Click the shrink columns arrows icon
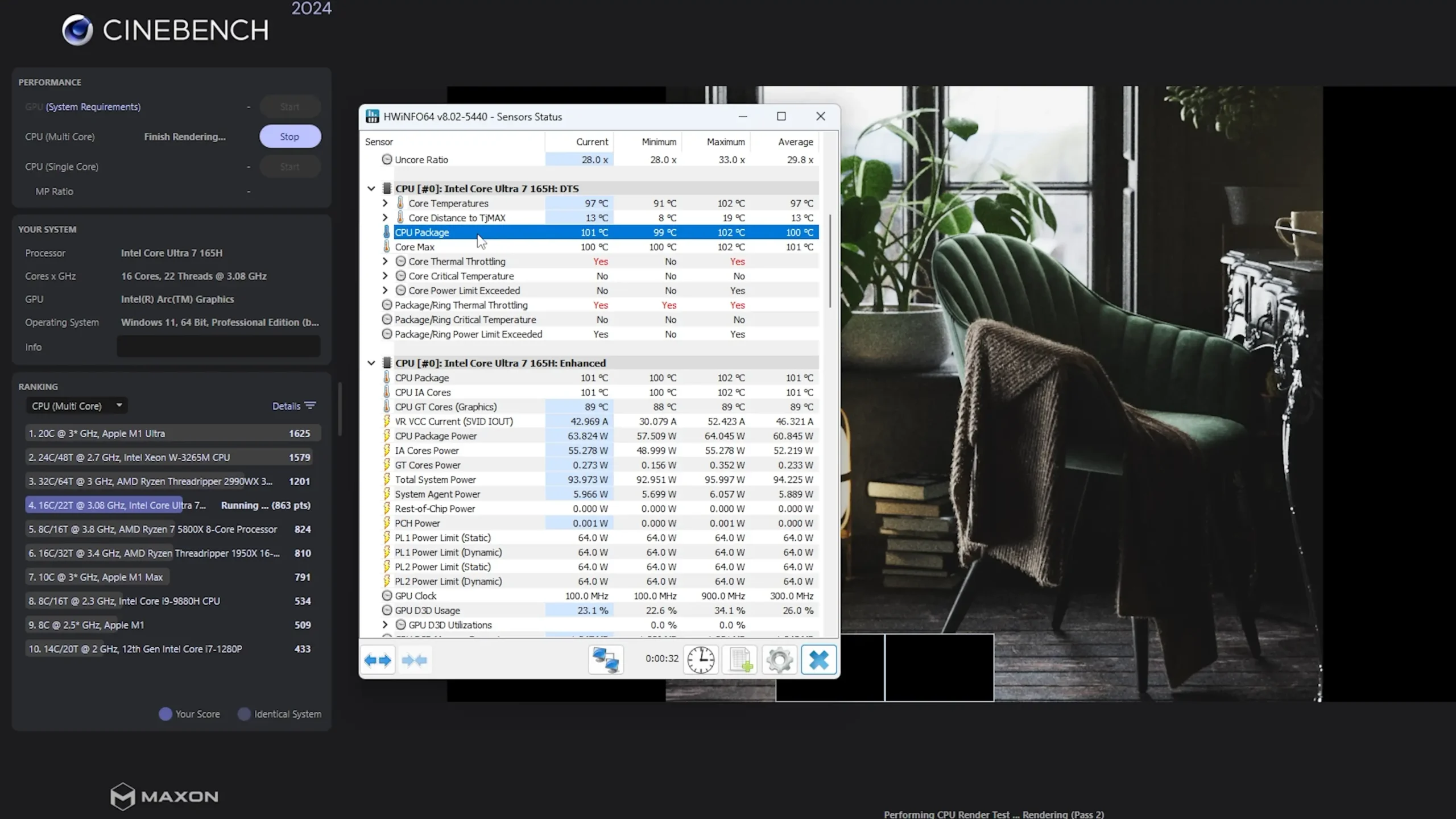This screenshot has width=1456, height=819. [x=414, y=660]
